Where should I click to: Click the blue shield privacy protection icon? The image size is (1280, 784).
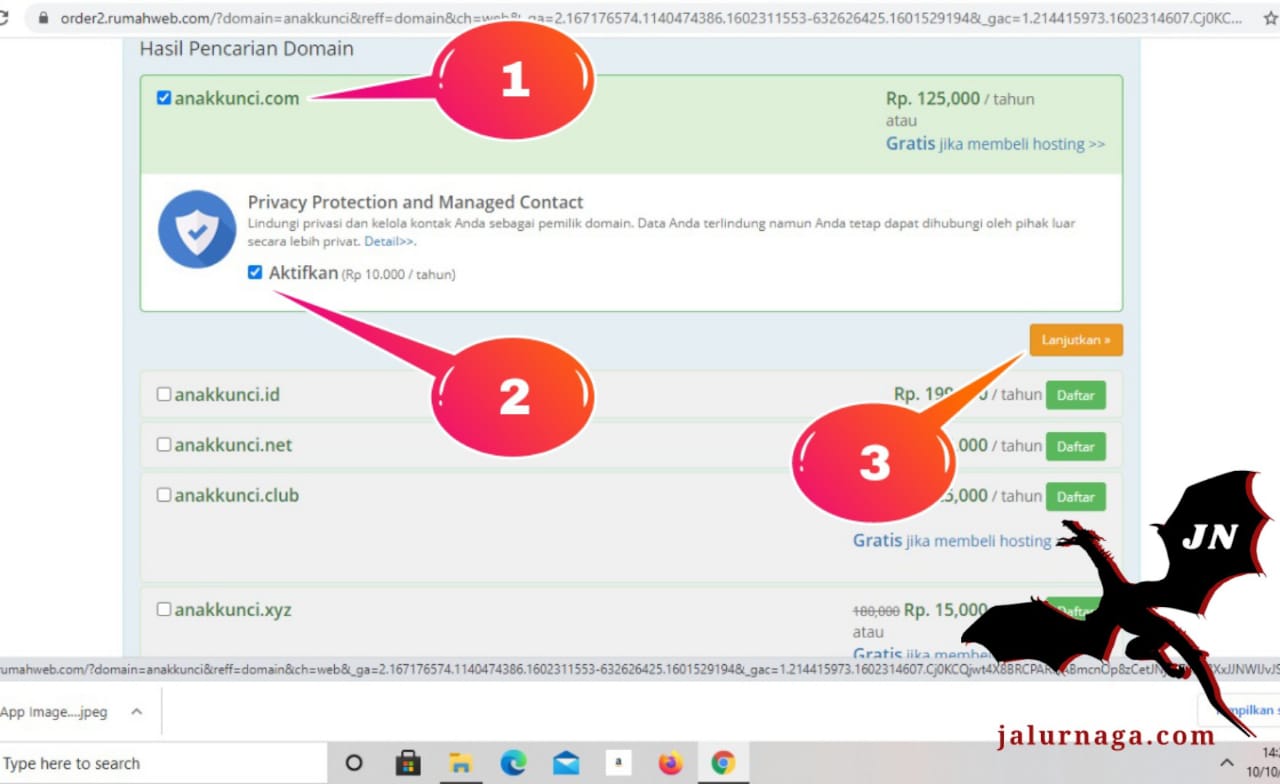(197, 229)
